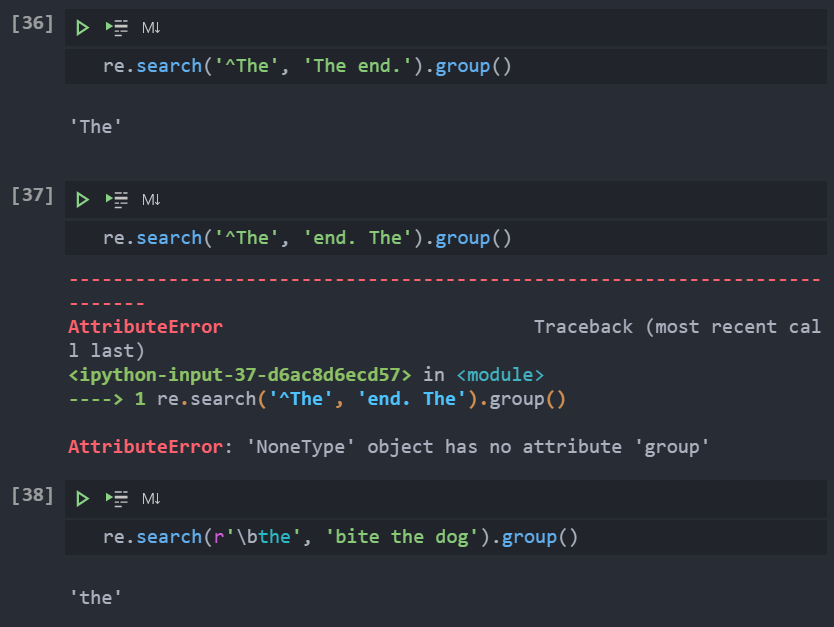Click output 'the' of cell 38

(x=96, y=598)
